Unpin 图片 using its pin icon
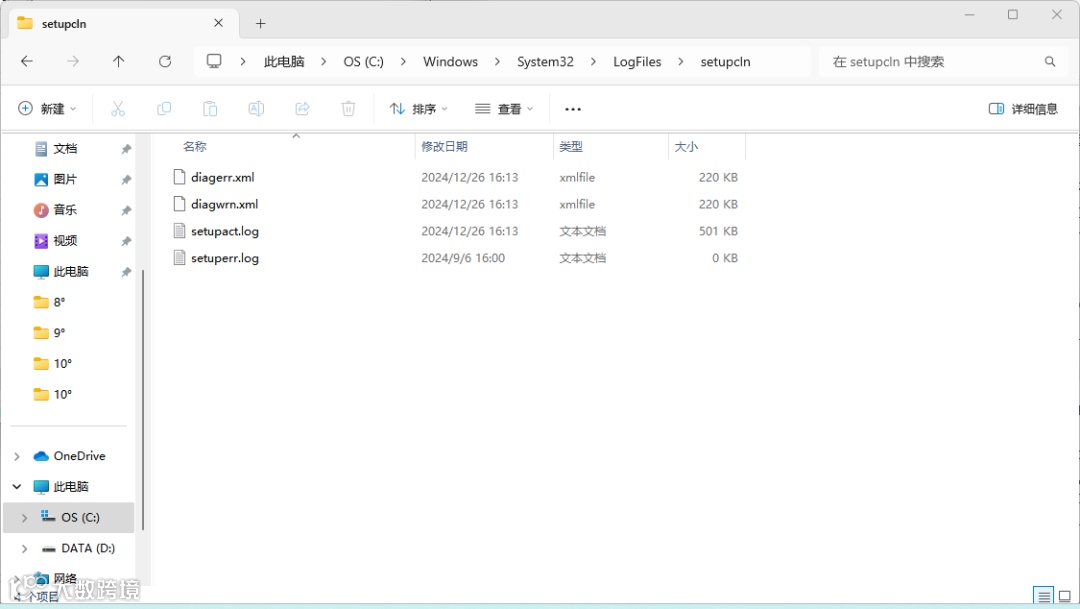Viewport: 1080px width, 609px height. point(126,180)
